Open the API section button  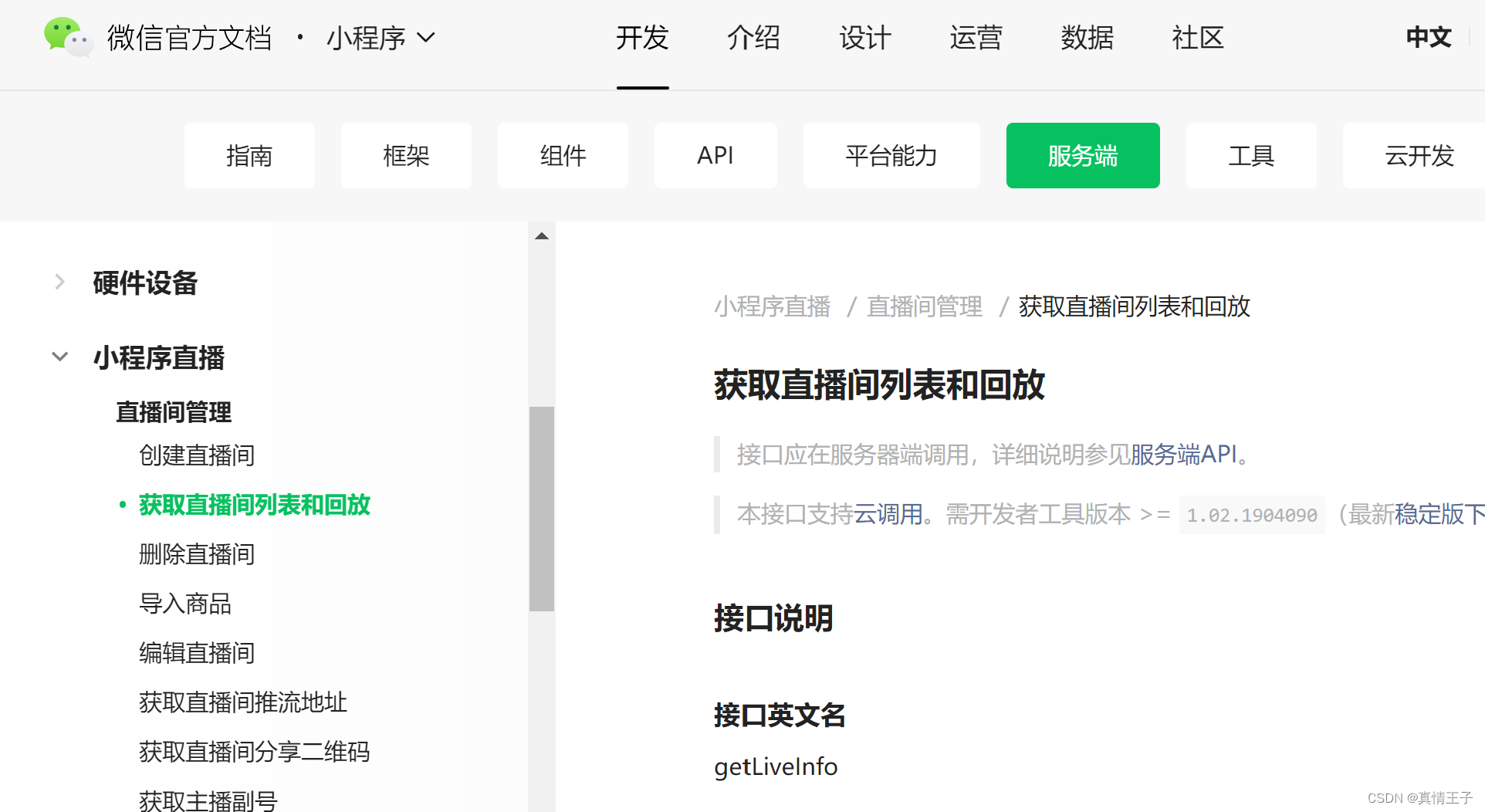715,155
